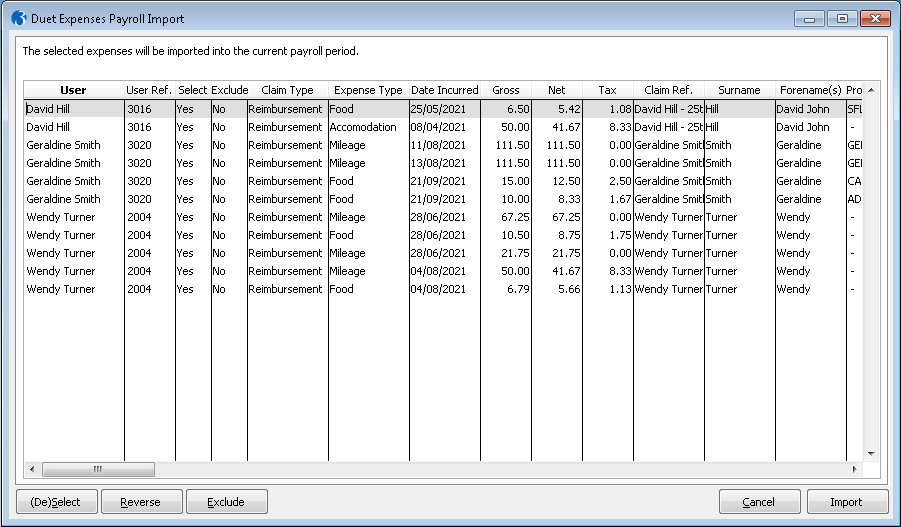Sort by the Gross column header
Screen dimensions: 901x527
506,90
